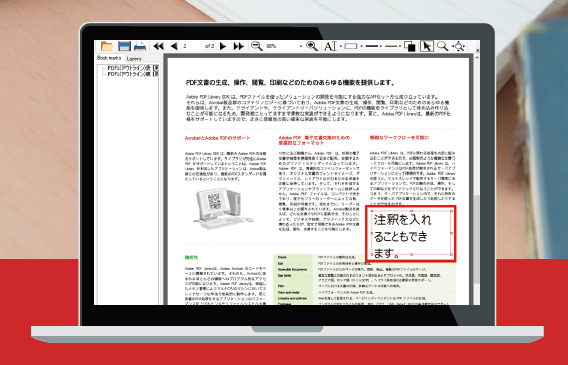
Task: Zoom out with the minus magnifier
Action: point(257,46)
